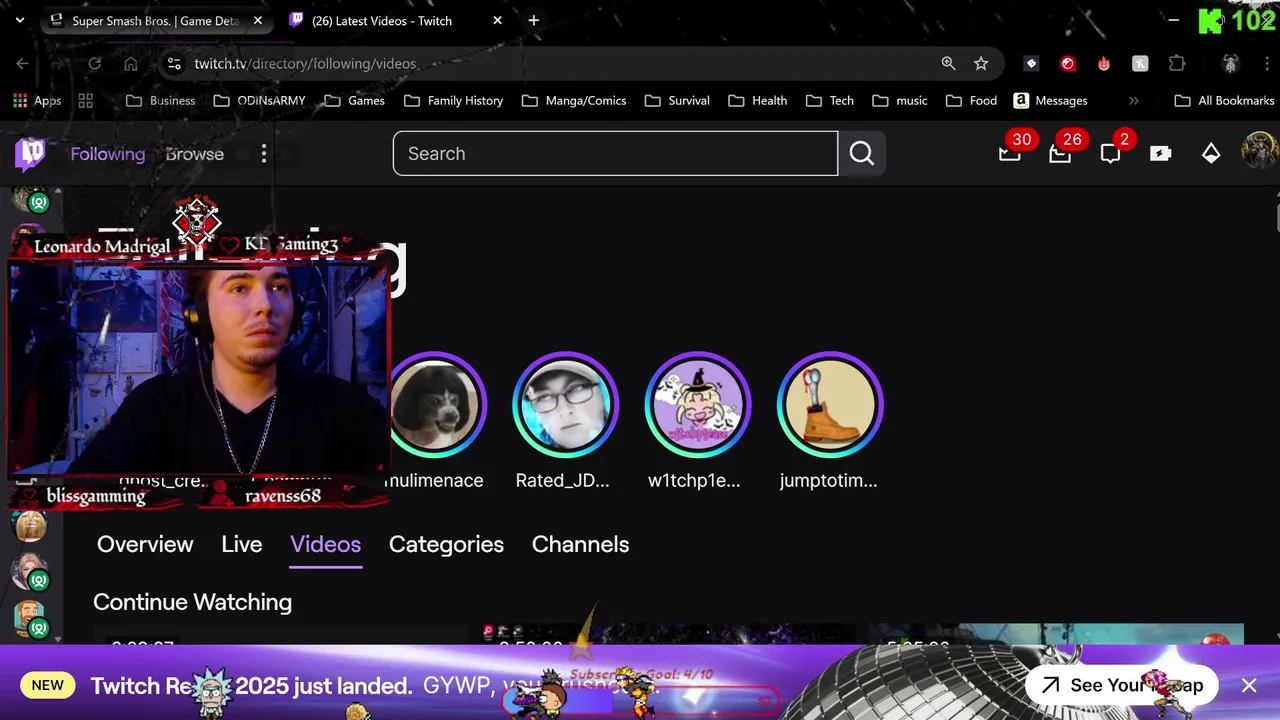
Task: Dismiss the Twitch Recap banner
Action: tap(1249, 685)
